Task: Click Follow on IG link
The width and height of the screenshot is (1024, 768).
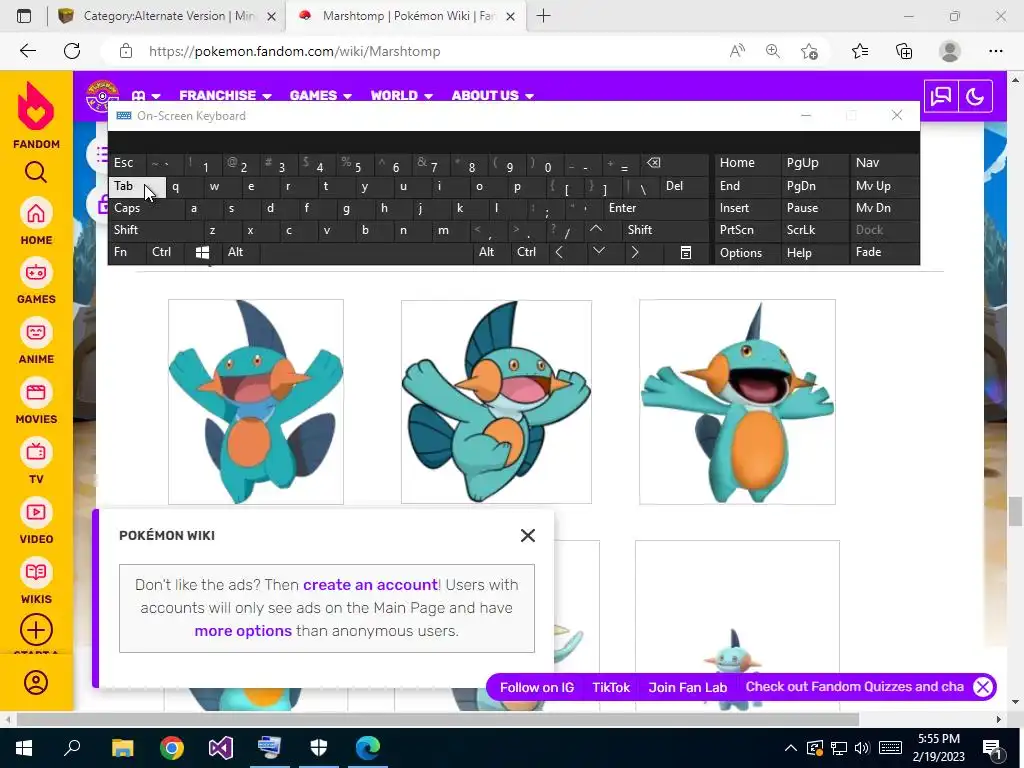Action: [x=537, y=687]
